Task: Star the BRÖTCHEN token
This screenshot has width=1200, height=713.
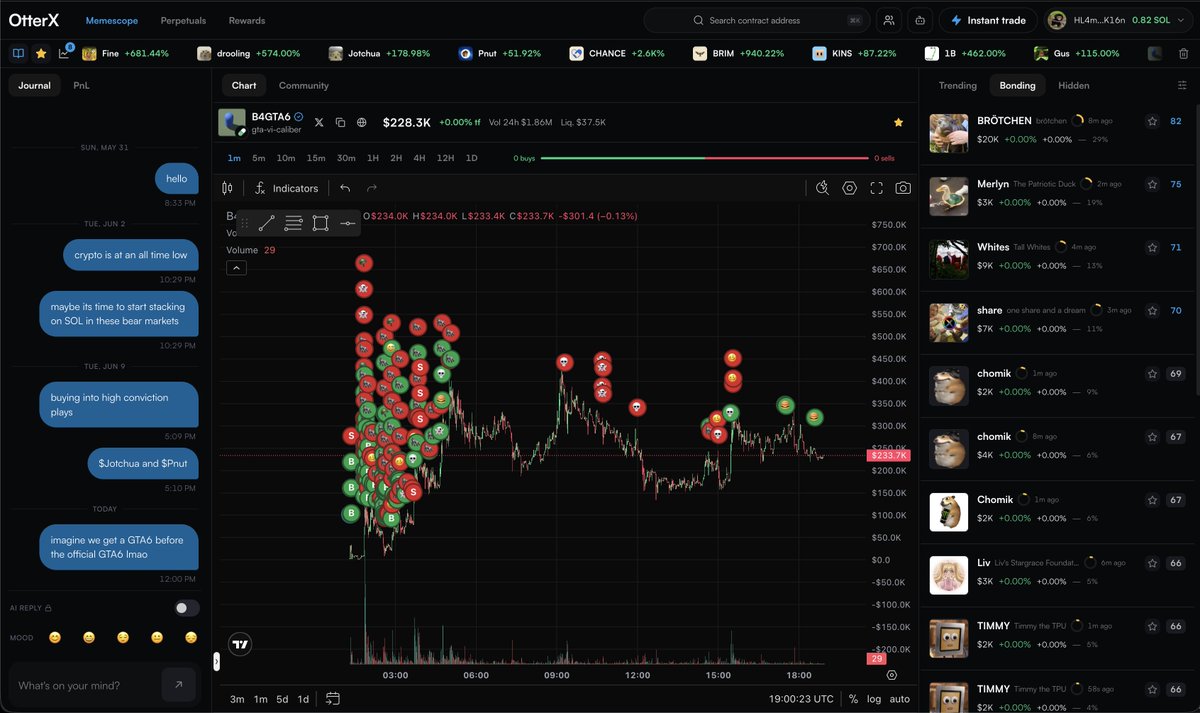Action: pyautogui.click(x=1152, y=121)
